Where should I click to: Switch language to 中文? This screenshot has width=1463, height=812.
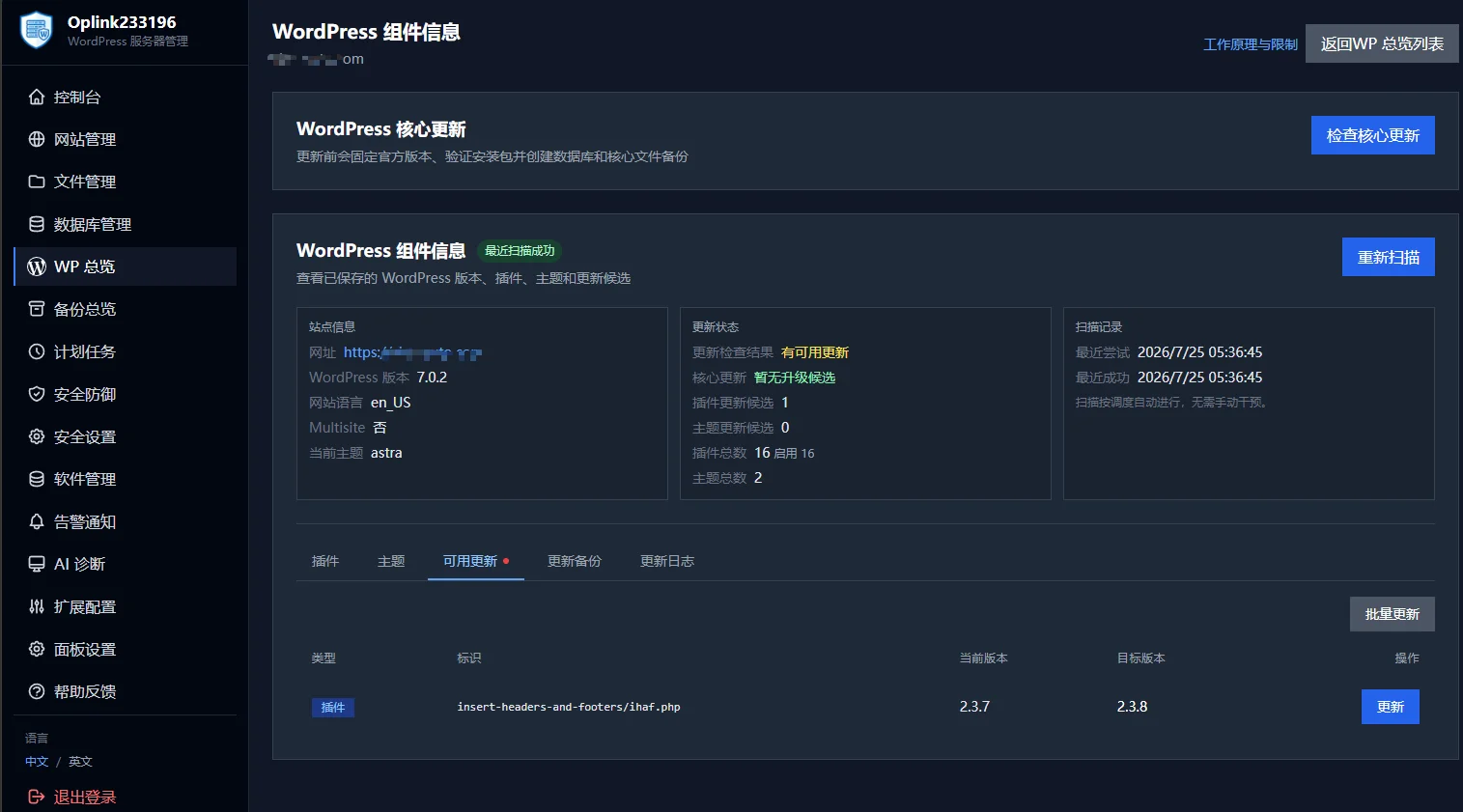(x=37, y=762)
